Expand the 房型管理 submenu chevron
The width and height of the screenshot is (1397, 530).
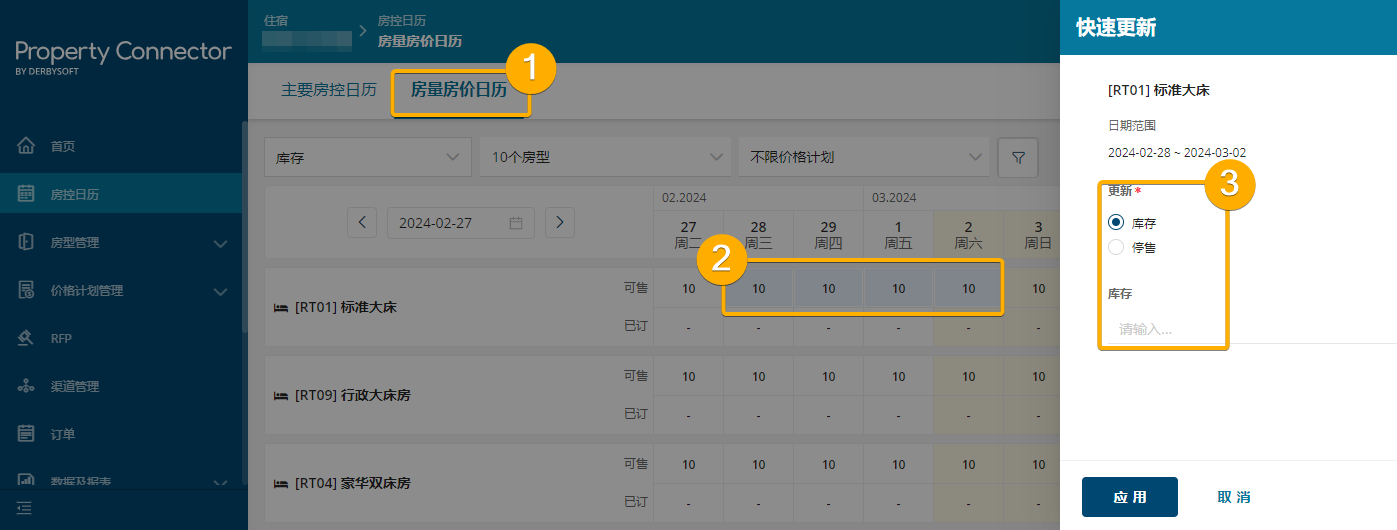[221, 243]
